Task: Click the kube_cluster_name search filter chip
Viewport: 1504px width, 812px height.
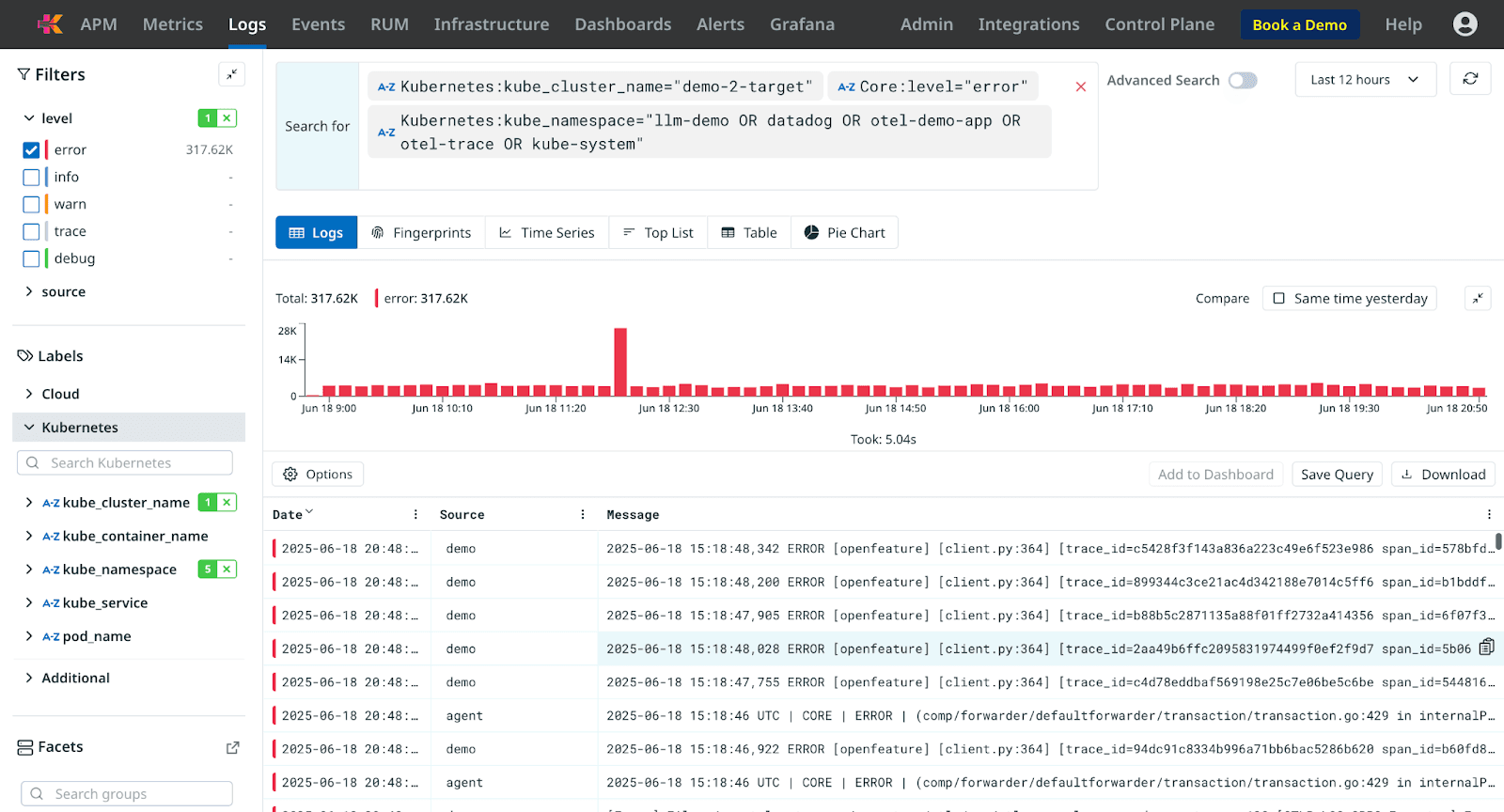Action: pos(595,86)
